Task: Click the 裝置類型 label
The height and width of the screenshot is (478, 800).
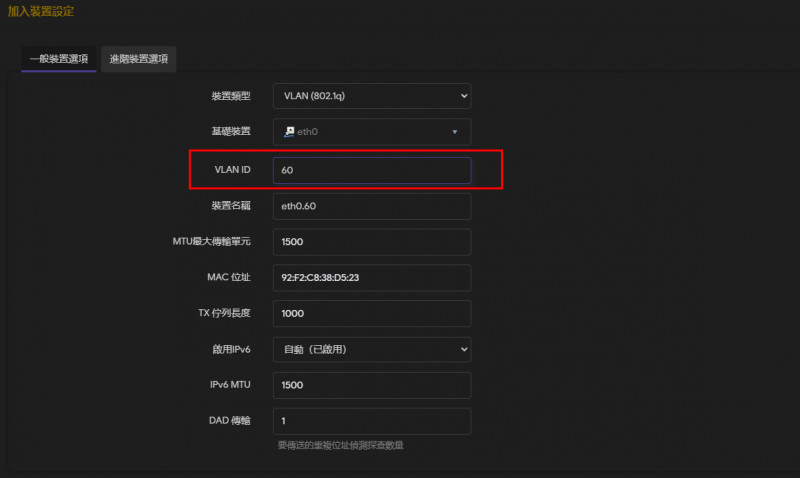Action: (x=230, y=96)
